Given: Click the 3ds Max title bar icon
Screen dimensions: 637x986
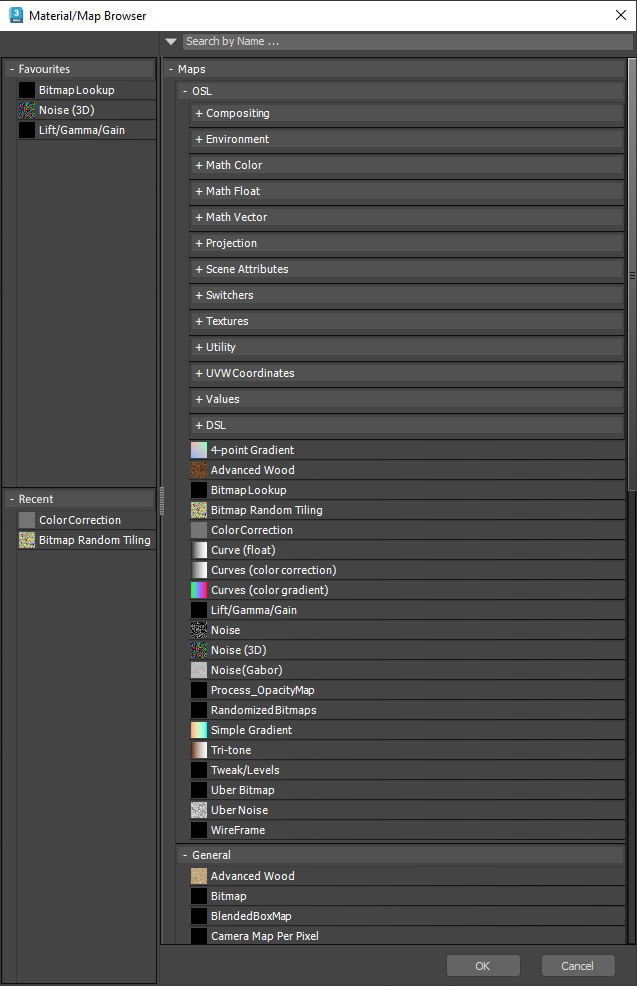Looking at the screenshot, I should point(16,15).
